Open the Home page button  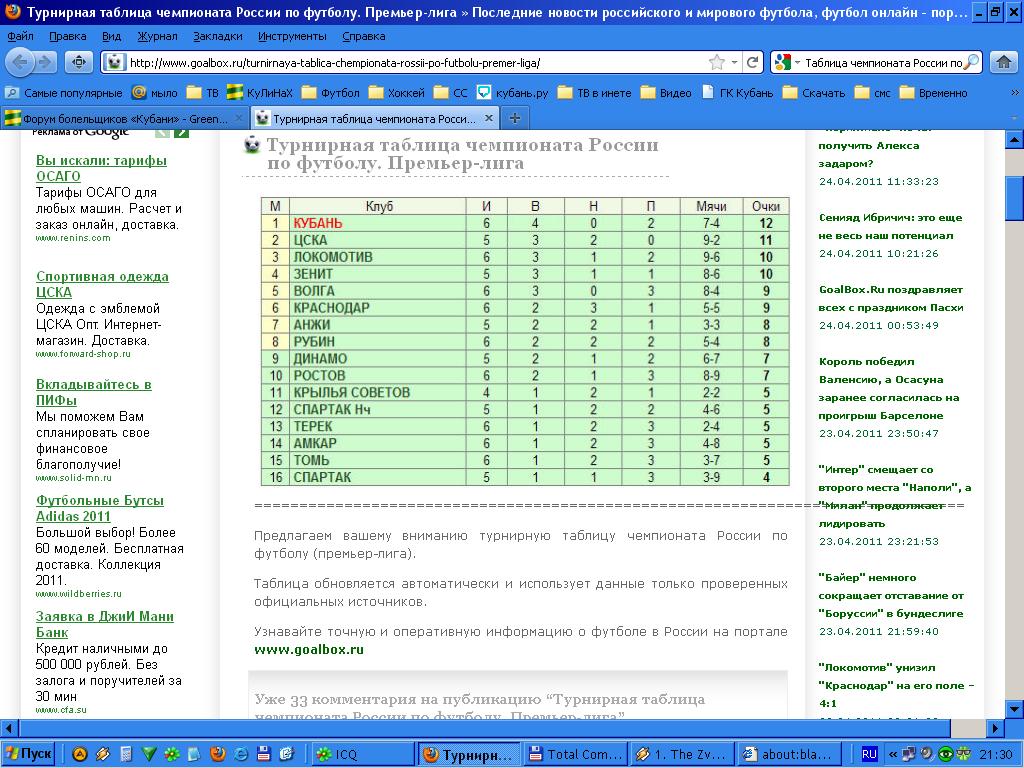(1004, 63)
